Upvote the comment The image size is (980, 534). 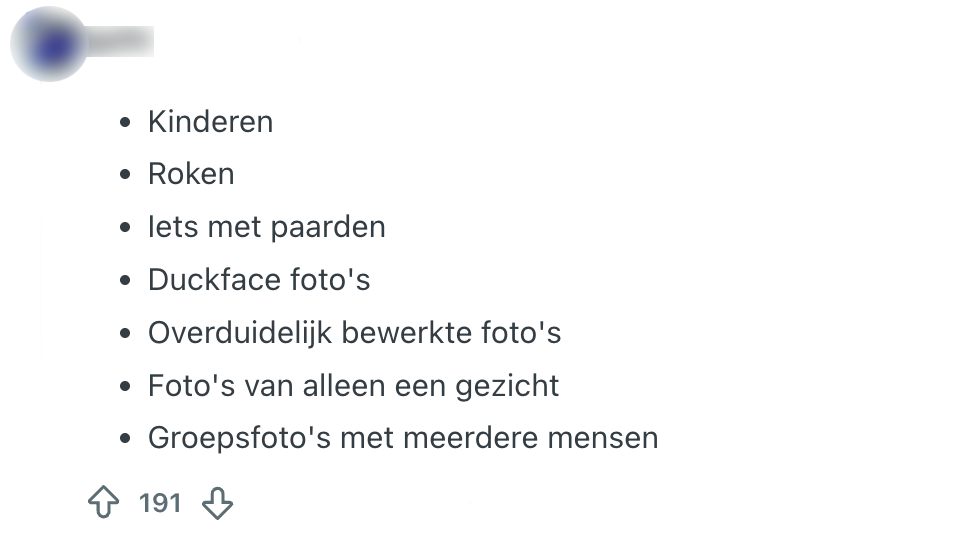click(104, 502)
